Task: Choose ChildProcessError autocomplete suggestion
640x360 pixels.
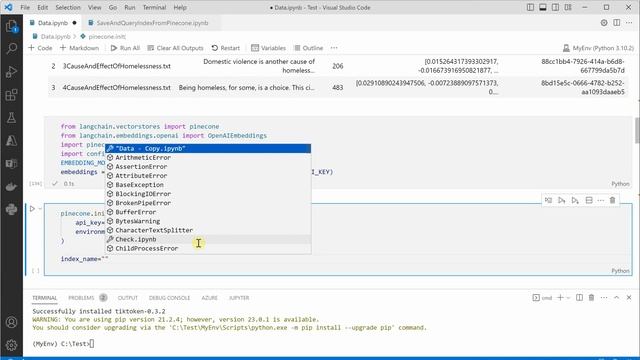Action: 208,248
